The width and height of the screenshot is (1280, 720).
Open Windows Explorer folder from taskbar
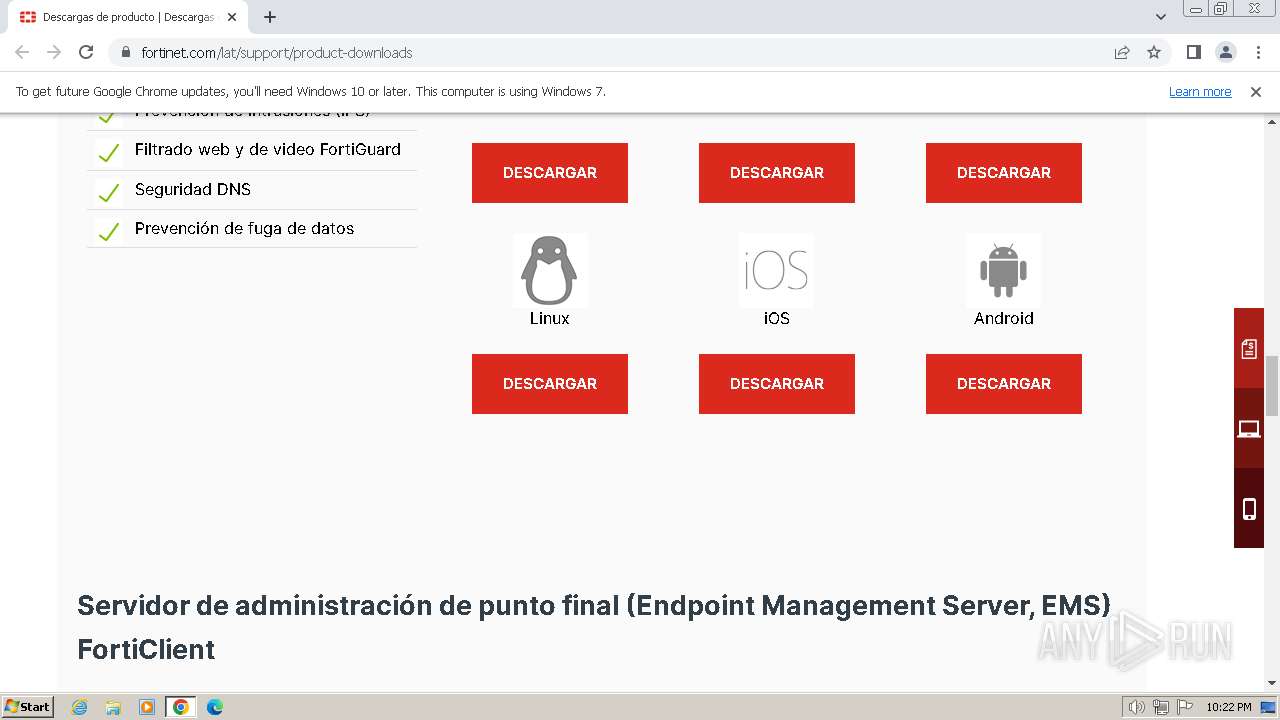[113, 707]
